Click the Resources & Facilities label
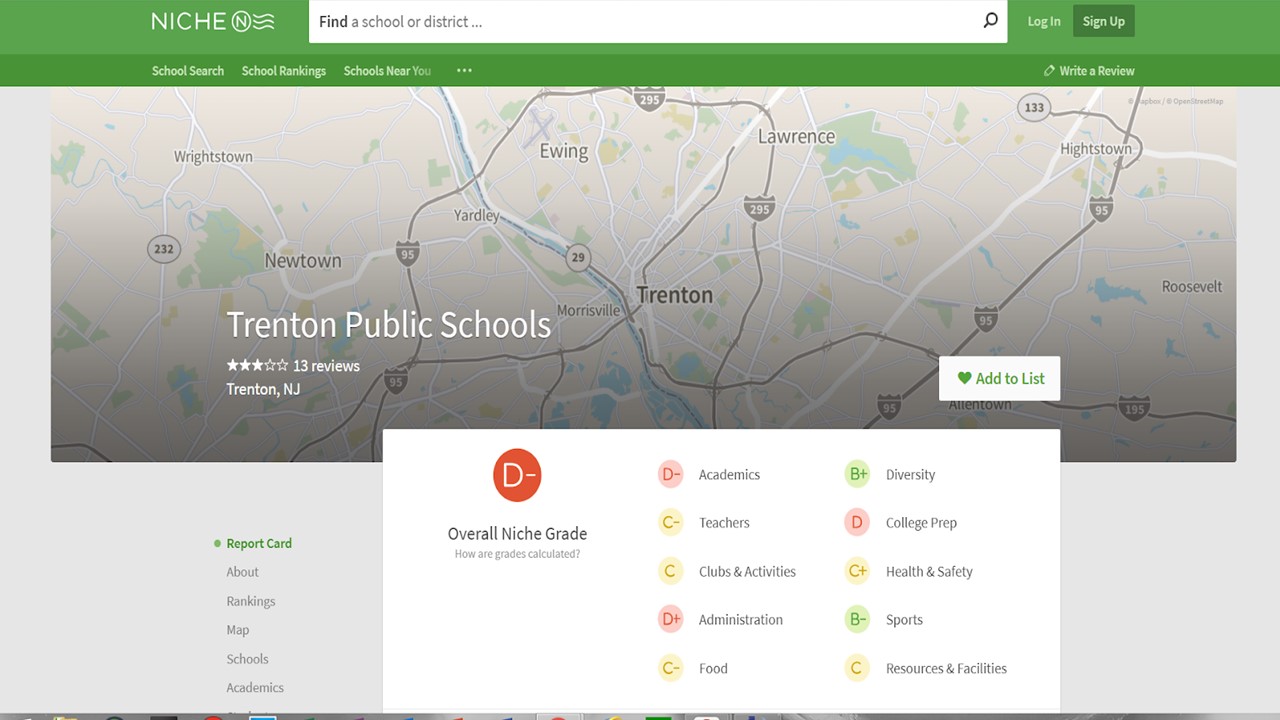This screenshot has height=720, width=1280. point(946,669)
